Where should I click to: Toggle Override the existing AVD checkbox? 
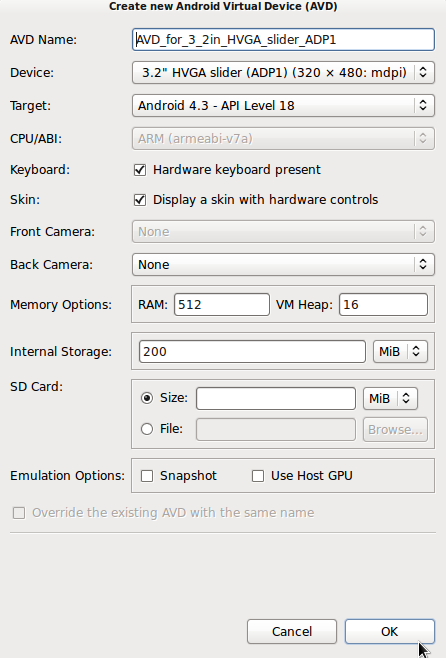point(19,513)
